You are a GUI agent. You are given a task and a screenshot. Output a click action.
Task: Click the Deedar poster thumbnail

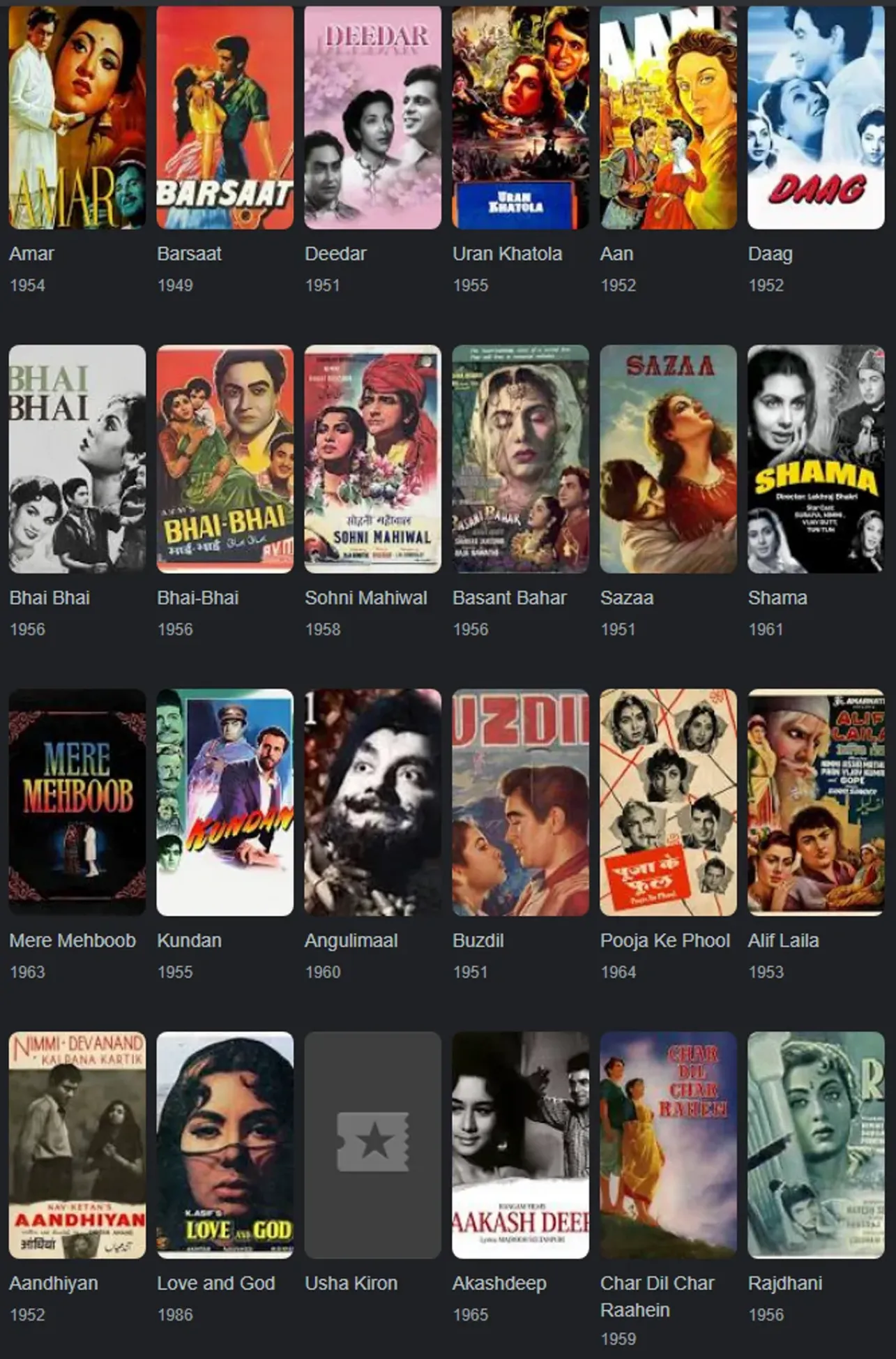(373, 117)
